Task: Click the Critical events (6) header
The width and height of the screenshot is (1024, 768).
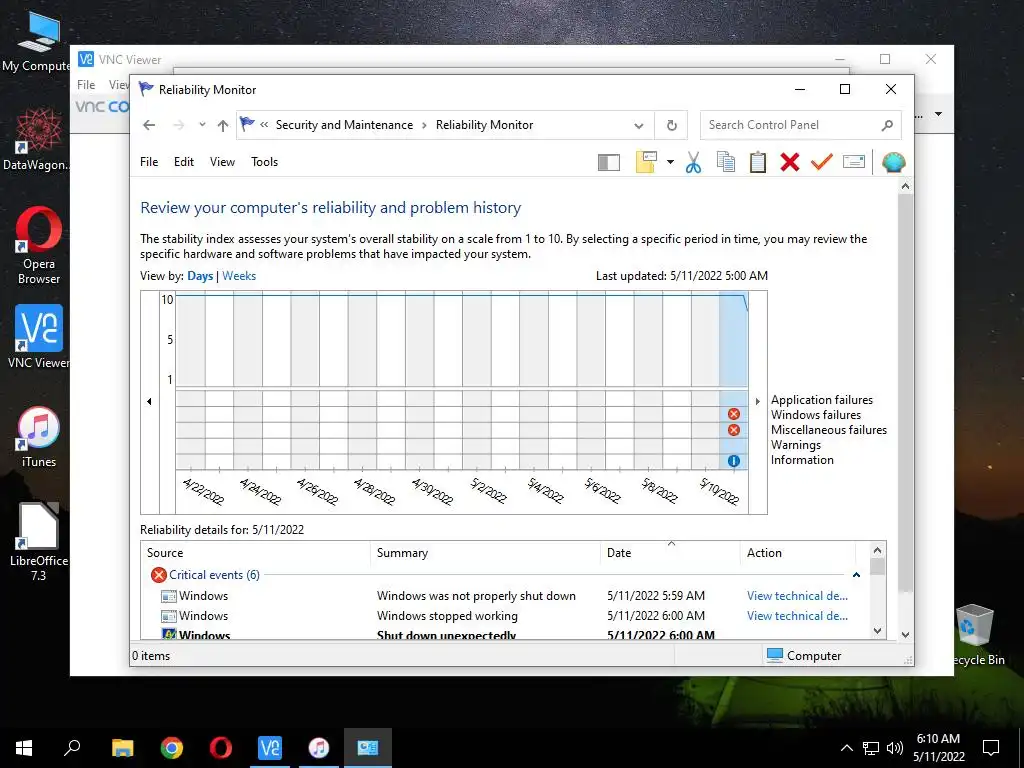Action: point(214,575)
